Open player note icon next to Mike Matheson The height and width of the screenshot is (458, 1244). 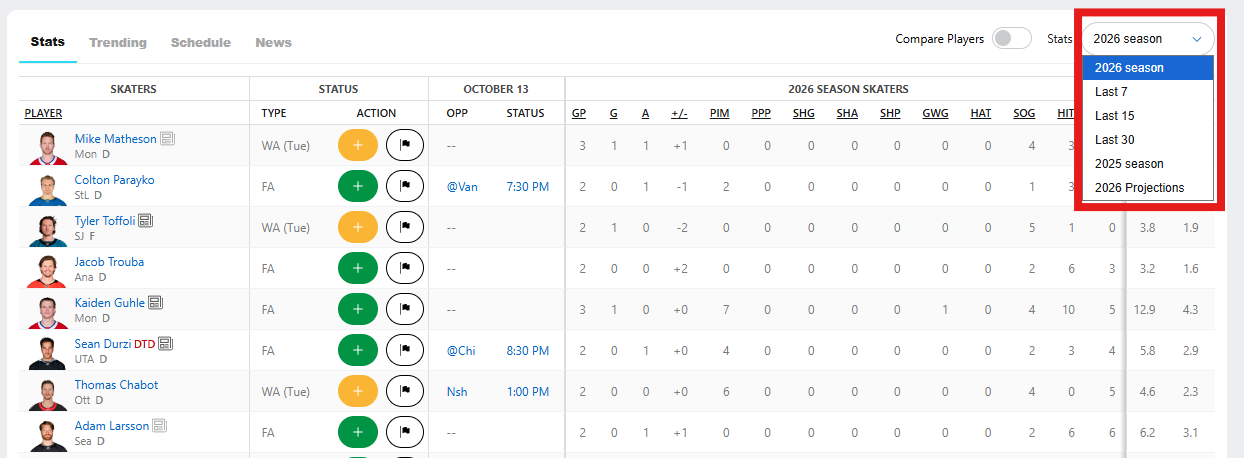(x=167, y=139)
